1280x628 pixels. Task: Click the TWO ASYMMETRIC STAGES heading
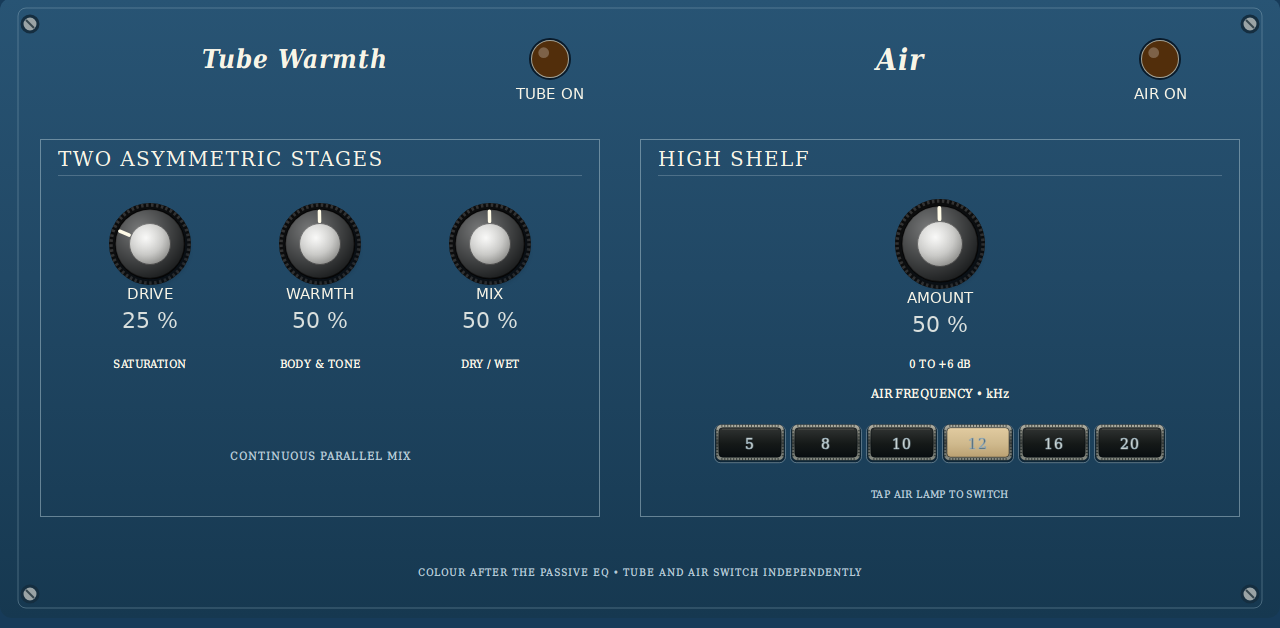click(220, 159)
